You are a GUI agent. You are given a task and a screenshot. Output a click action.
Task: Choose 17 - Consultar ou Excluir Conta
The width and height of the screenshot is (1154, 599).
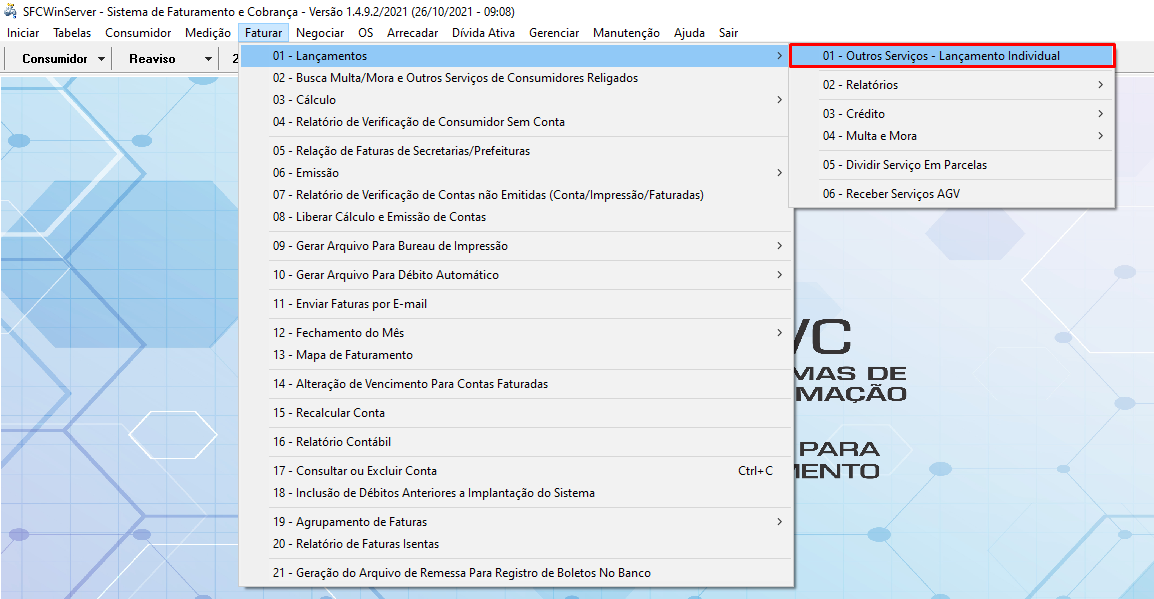[x=366, y=471]
